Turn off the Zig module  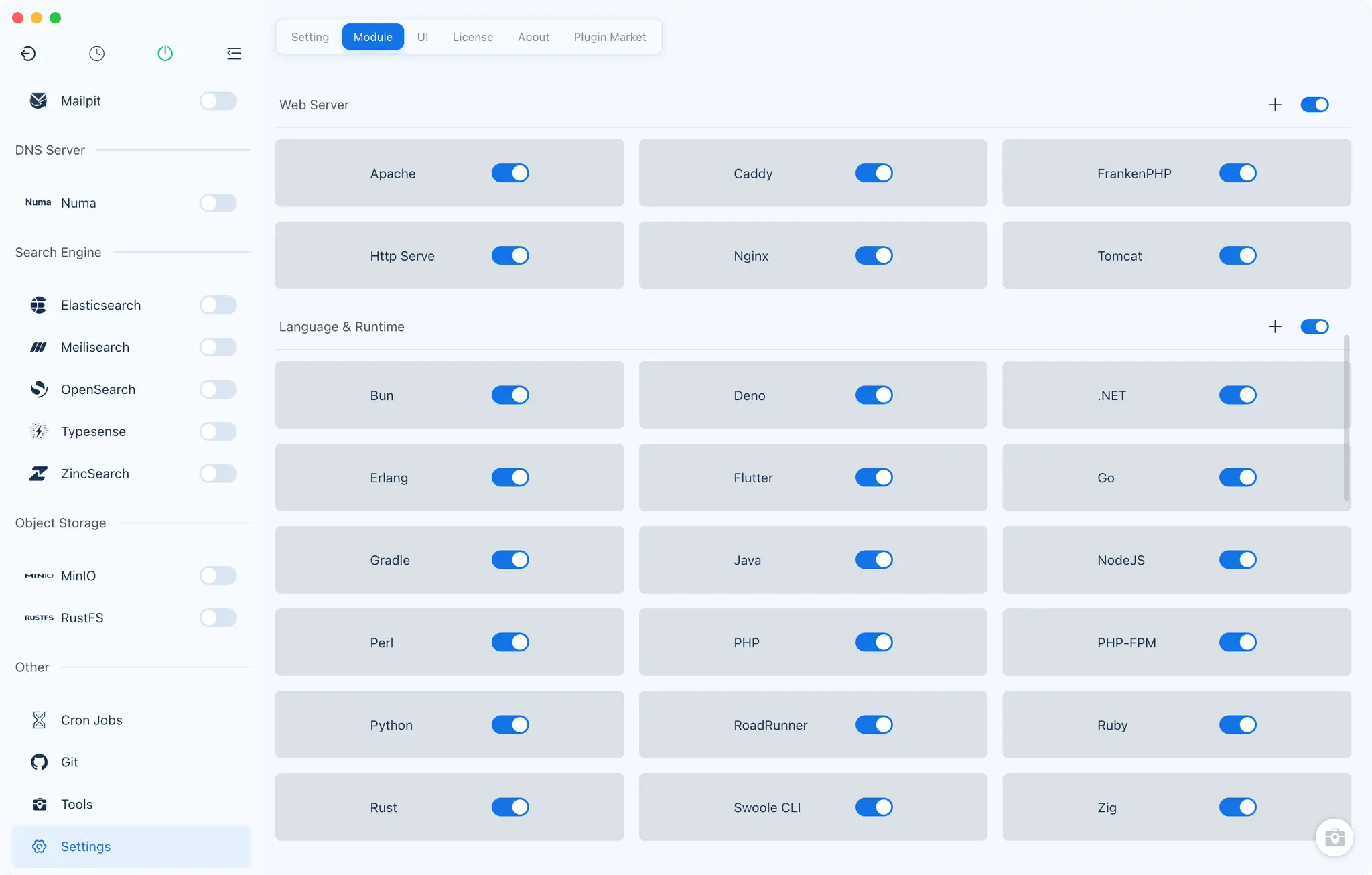[x=1238, y=807]
